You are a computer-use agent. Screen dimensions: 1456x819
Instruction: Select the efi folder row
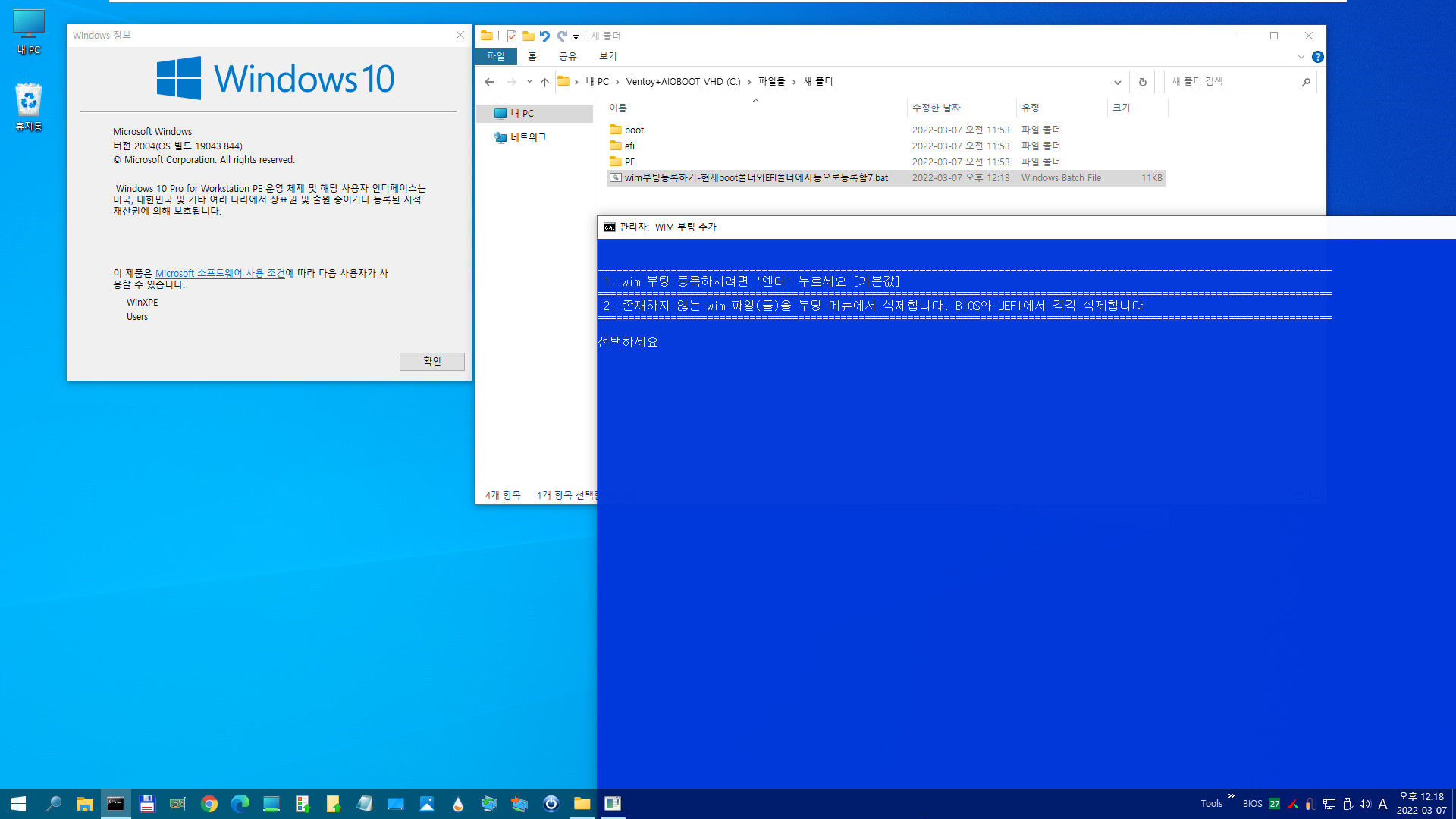pos(886,146)
